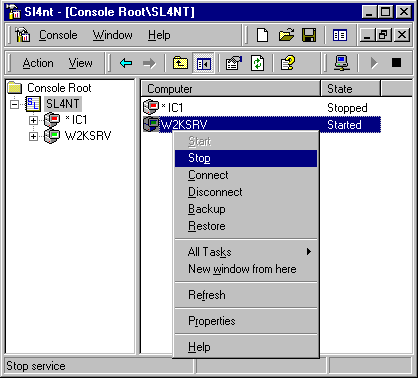Image resolution: width=418 pixels, height=378 pixels.
Task: Open the Action menu
Action: pyautogui.click(x=38, y=63)
